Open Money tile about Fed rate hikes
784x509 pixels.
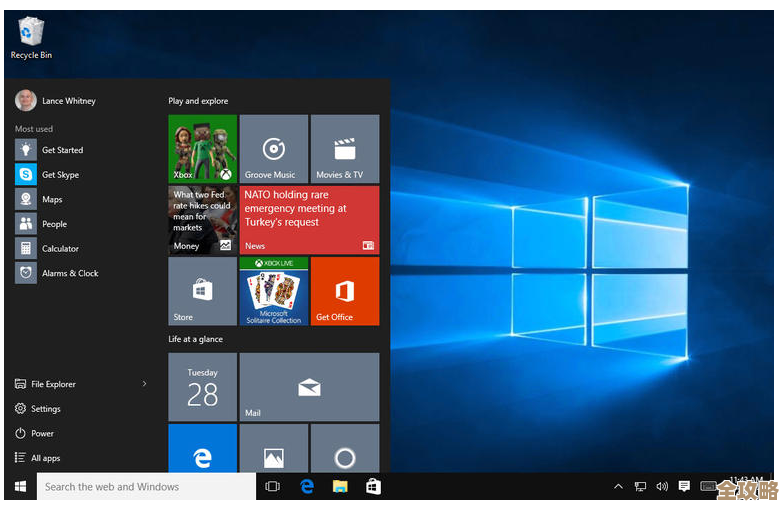pos(202,220)
